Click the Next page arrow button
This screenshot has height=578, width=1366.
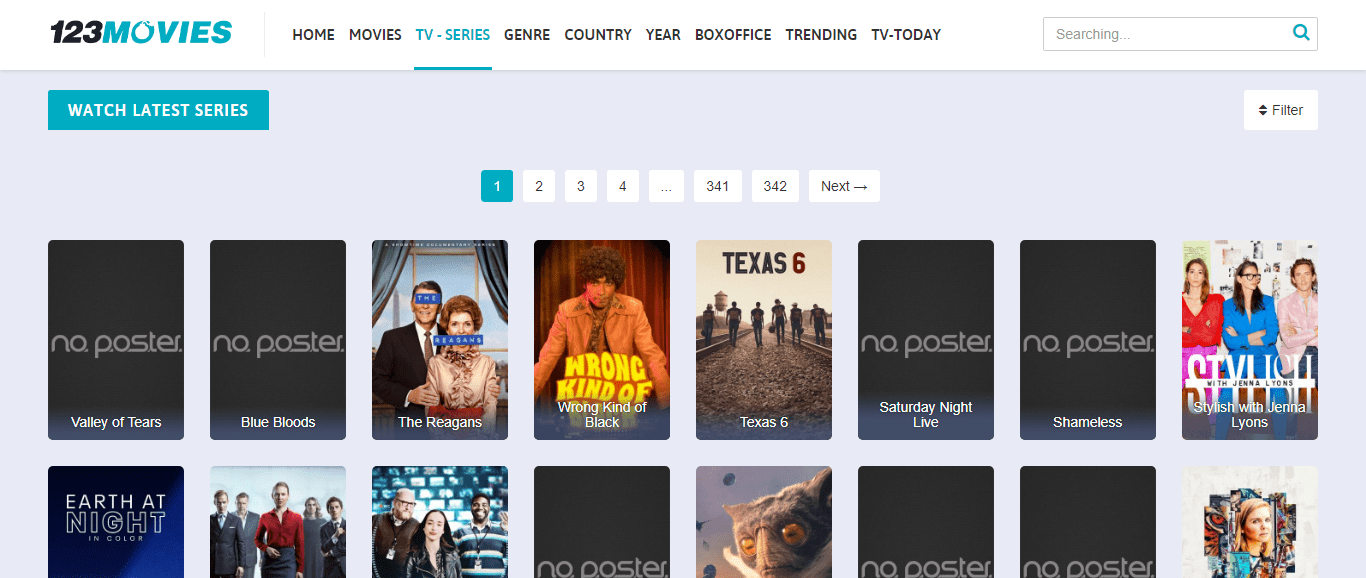tap(844, 186)
